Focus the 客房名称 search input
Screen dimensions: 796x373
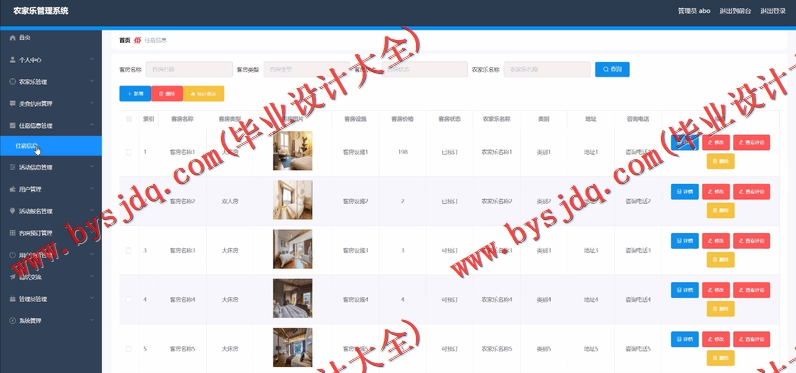(x=189, y=70)
